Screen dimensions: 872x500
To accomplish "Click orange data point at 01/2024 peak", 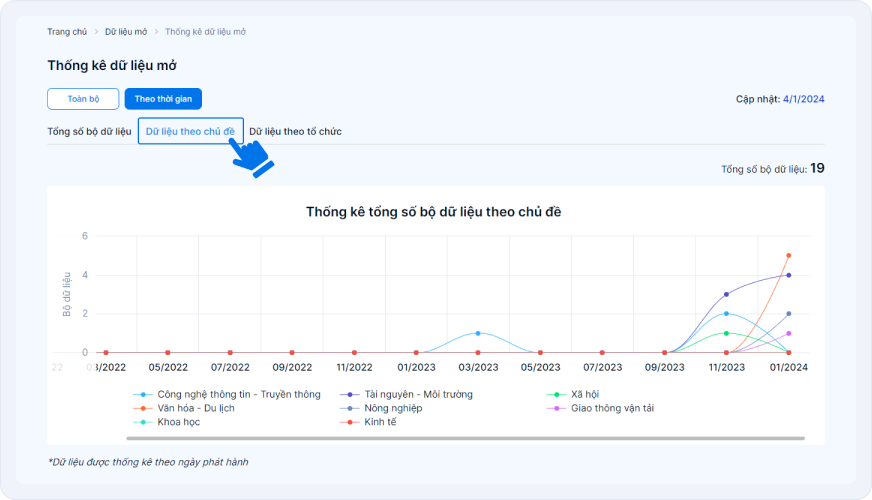I will tap(789, 256).
